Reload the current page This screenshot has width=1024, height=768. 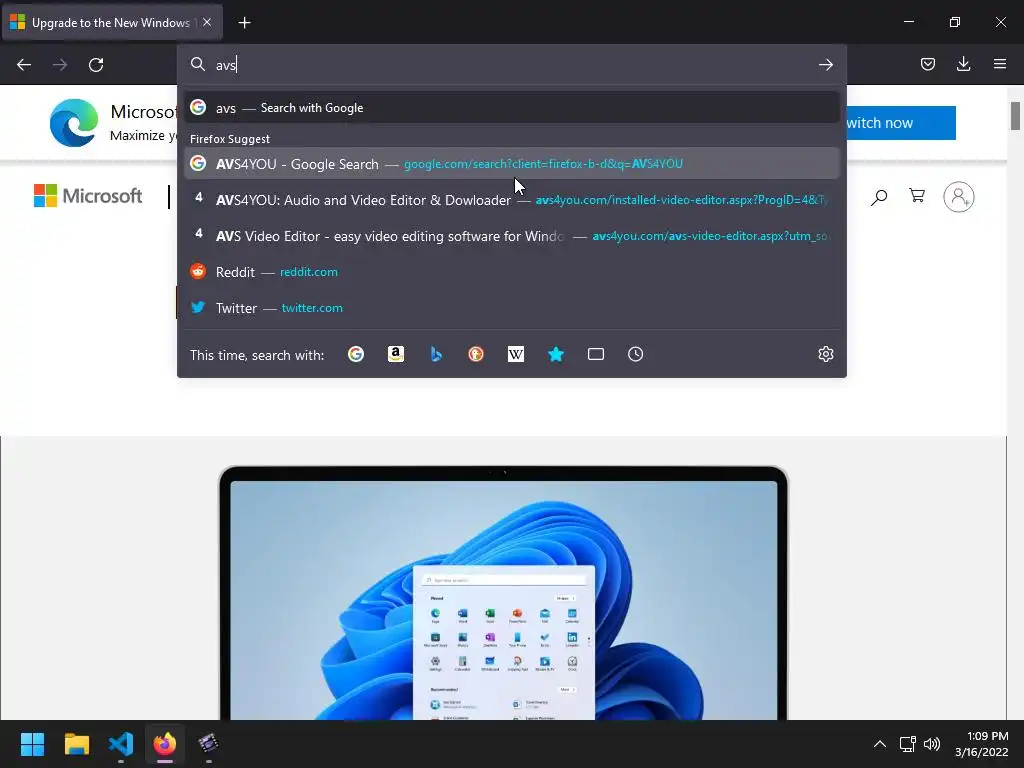tap(96, 65)
